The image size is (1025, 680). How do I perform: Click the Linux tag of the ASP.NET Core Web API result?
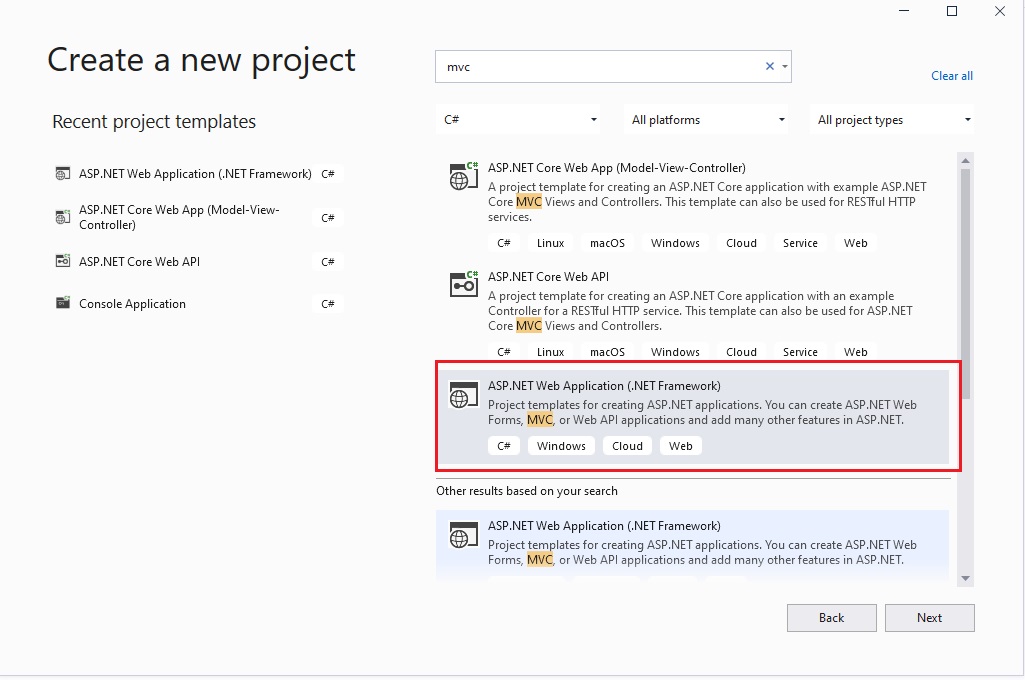(550, 352)
